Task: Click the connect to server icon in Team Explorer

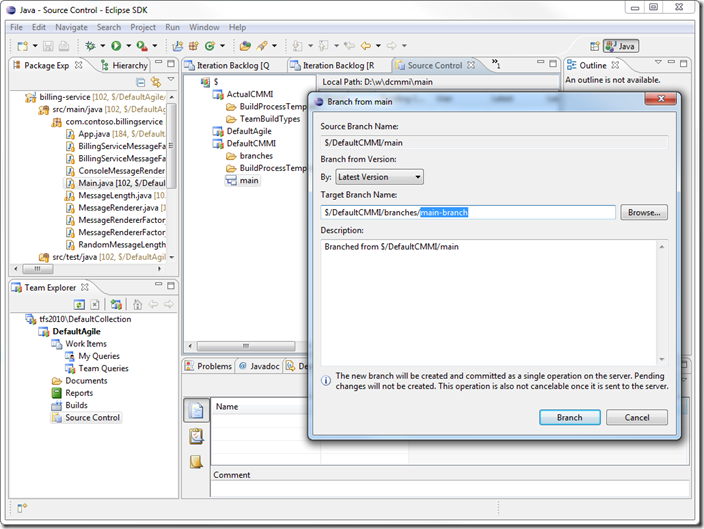Action: pyautogui.click(x=116, y=304)
